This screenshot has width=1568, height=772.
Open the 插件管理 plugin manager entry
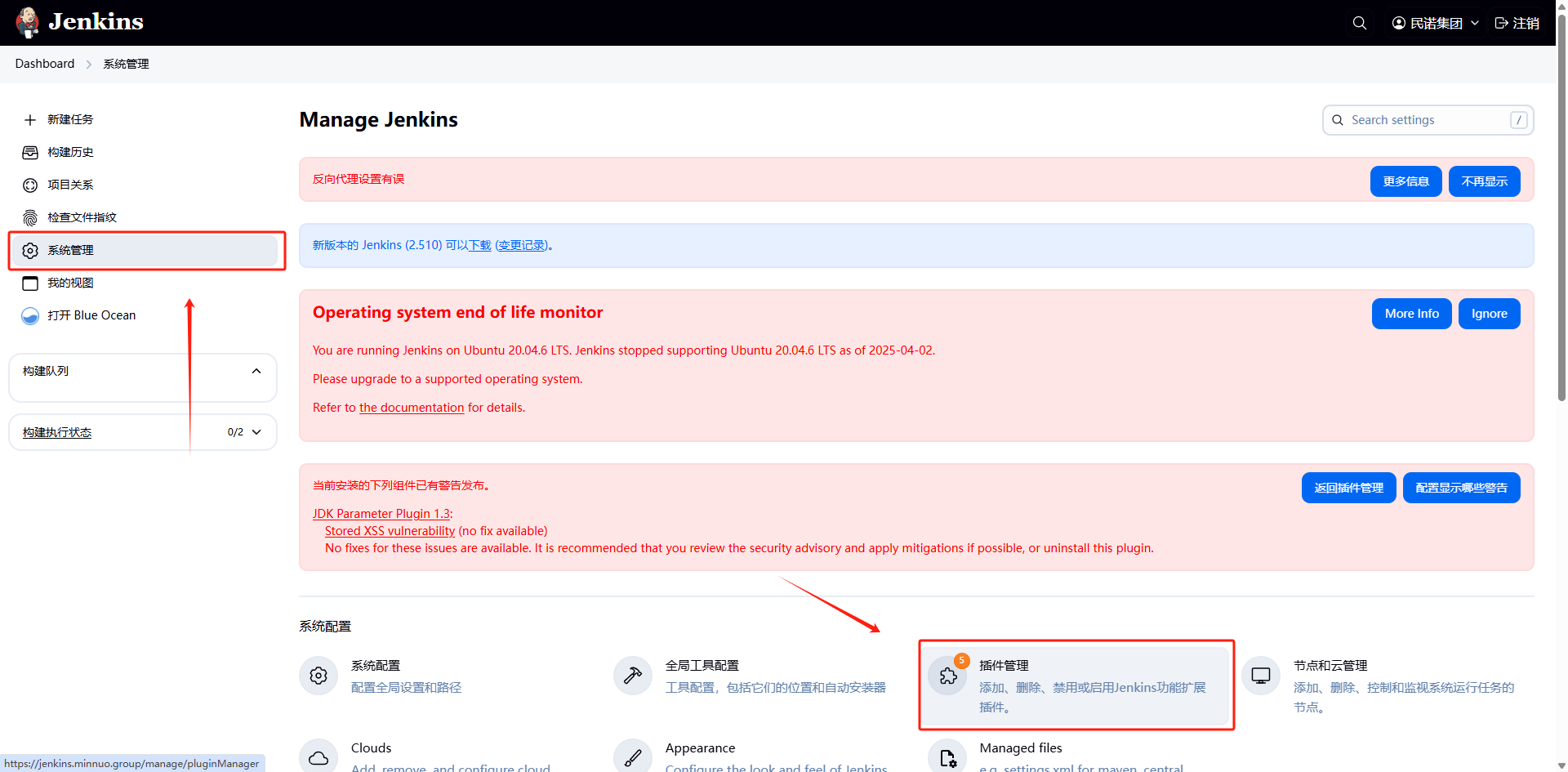[1077, 685]
